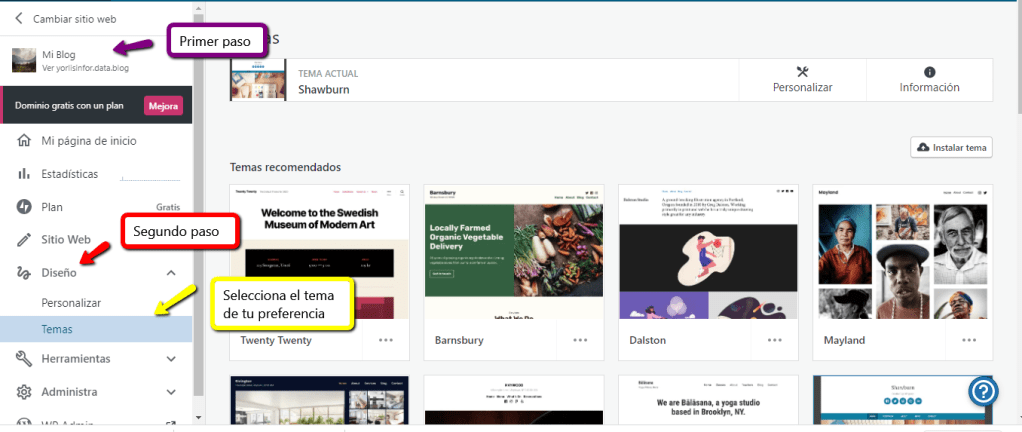Click the Información circle icon

click(x=929, y=72)
